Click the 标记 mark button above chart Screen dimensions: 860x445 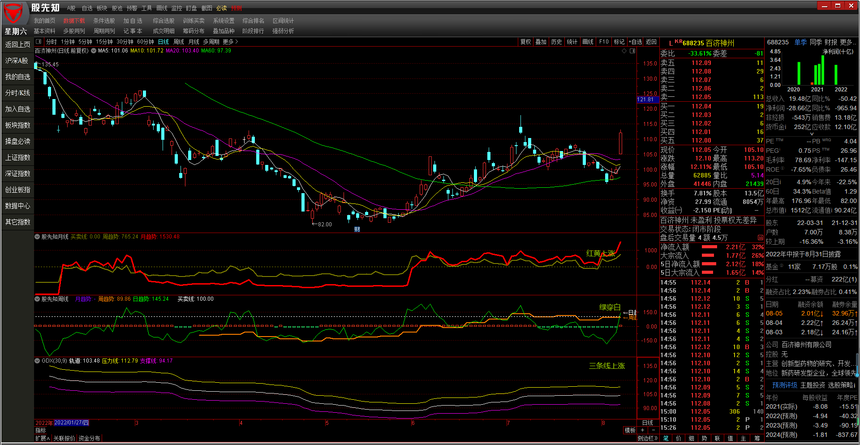(x=619, y=42)
